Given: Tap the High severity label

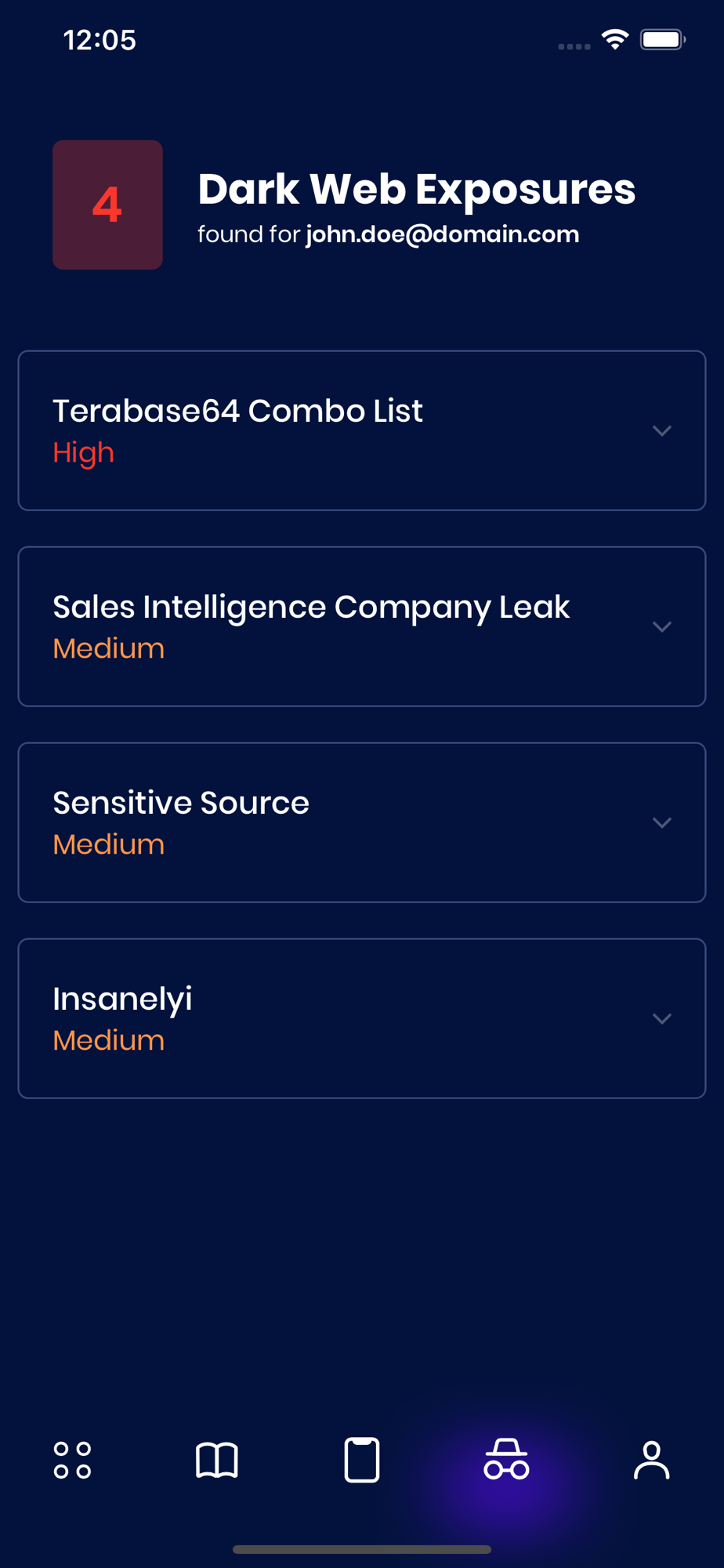Looking at the screenshot, I should click(x=83, y=452).
